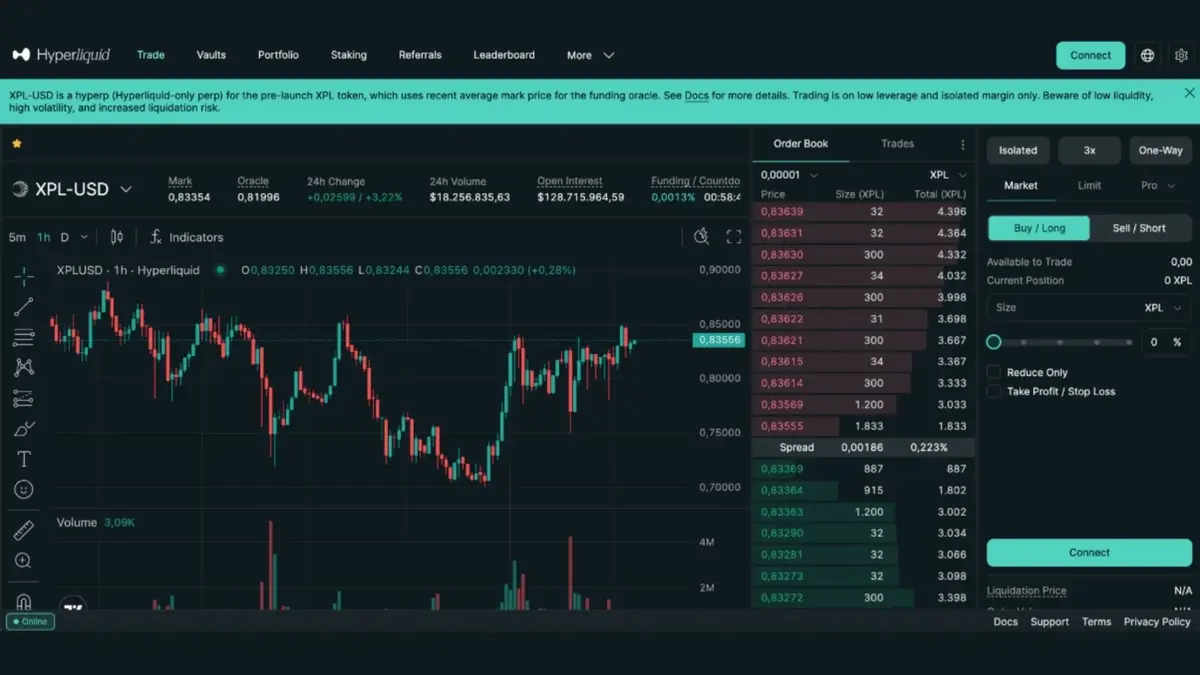This screenshot has width=1200, height=675.
Task: Enable Take Profit / Stop Loss checkbox
Action: click(x=994, y=391)
